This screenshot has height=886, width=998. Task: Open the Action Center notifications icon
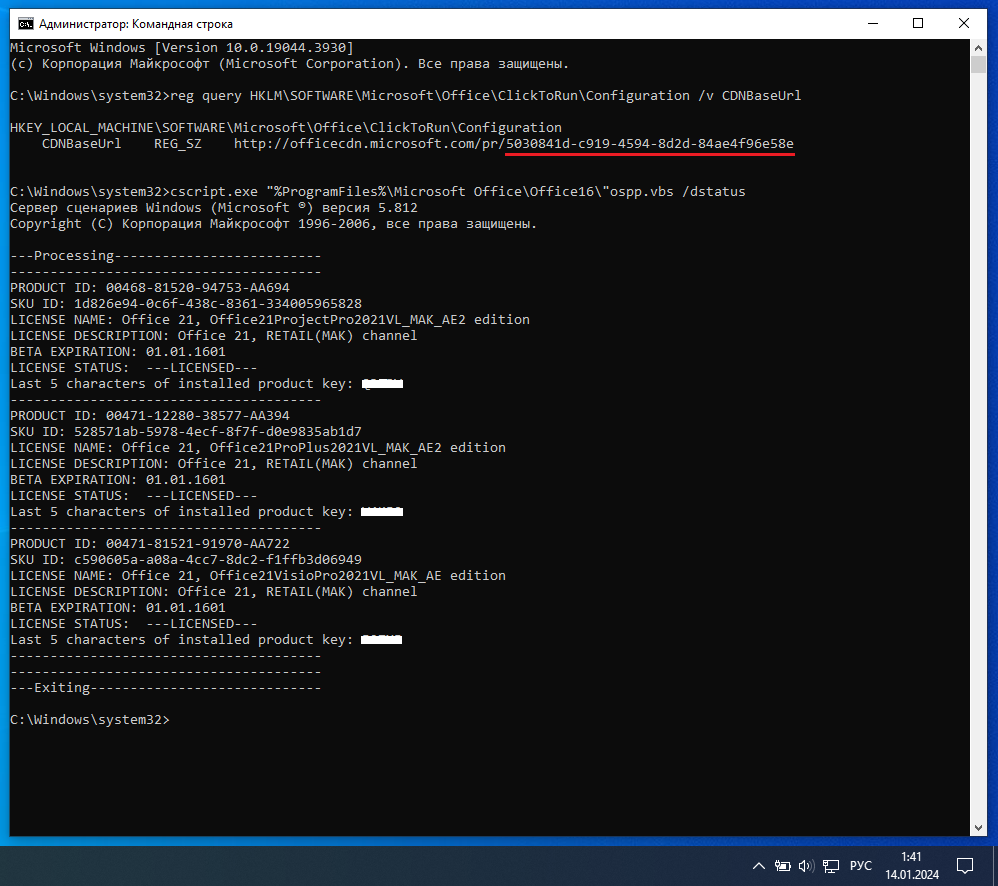[x=965, y=866]
